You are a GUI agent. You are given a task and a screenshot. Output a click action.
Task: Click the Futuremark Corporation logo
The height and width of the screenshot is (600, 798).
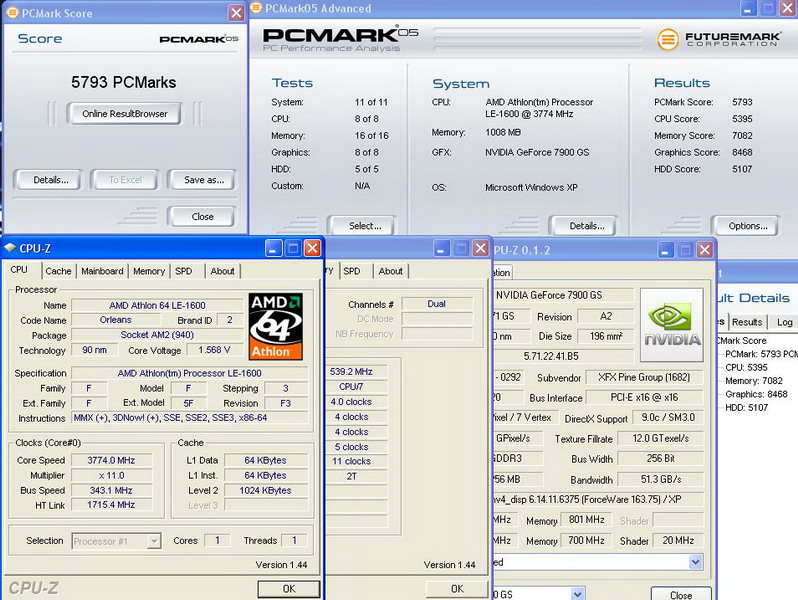pyautogui.click(x=718, y=39)
